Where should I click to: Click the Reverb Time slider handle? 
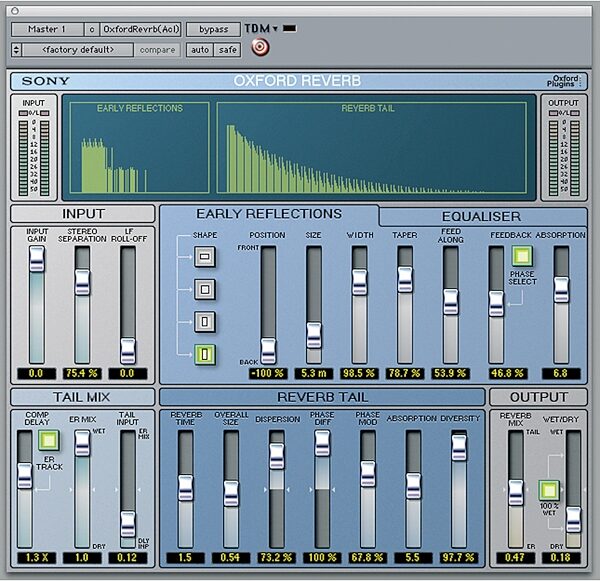pyautogui.click(x=186, y=488)
